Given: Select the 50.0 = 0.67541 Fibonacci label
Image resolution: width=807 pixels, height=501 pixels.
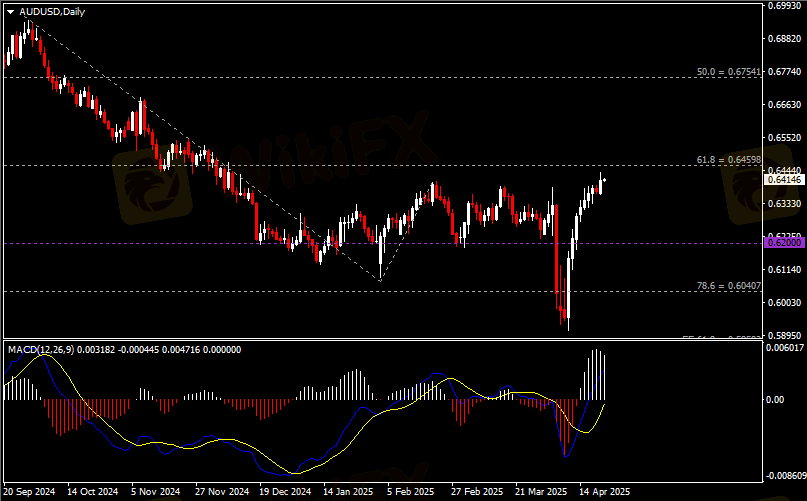Looking at the screenshot, I should 728,72.
